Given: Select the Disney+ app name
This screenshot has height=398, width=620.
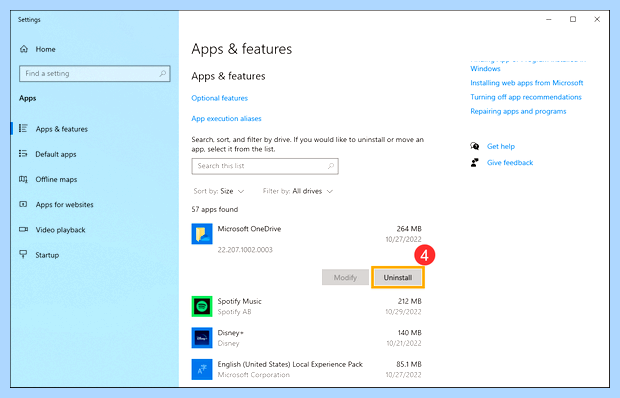Looking at the screenshot, I should [x=231, y=333].
